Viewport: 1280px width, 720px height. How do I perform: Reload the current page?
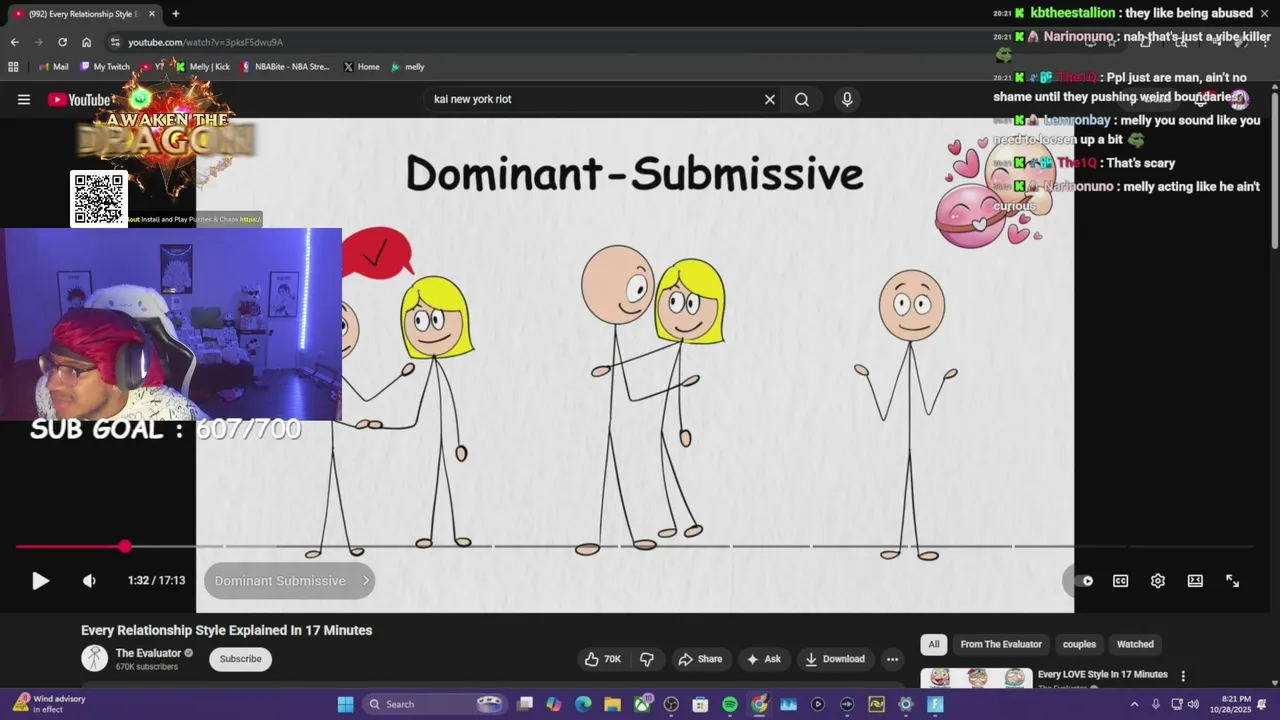62,42
